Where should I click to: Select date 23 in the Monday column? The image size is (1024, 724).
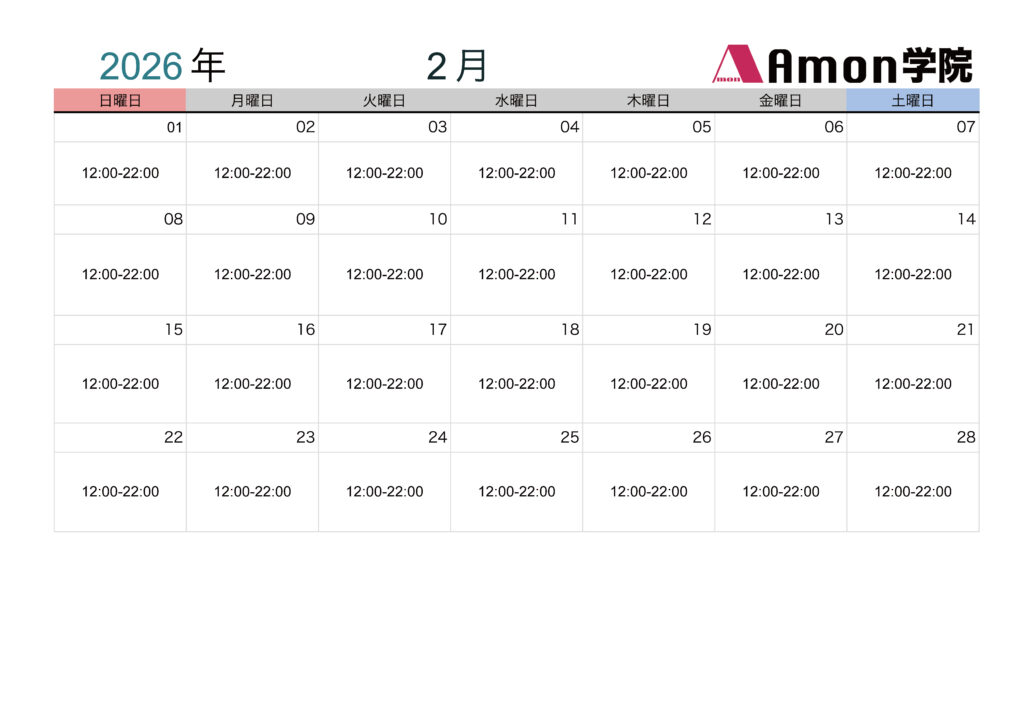tap(305, 437)
